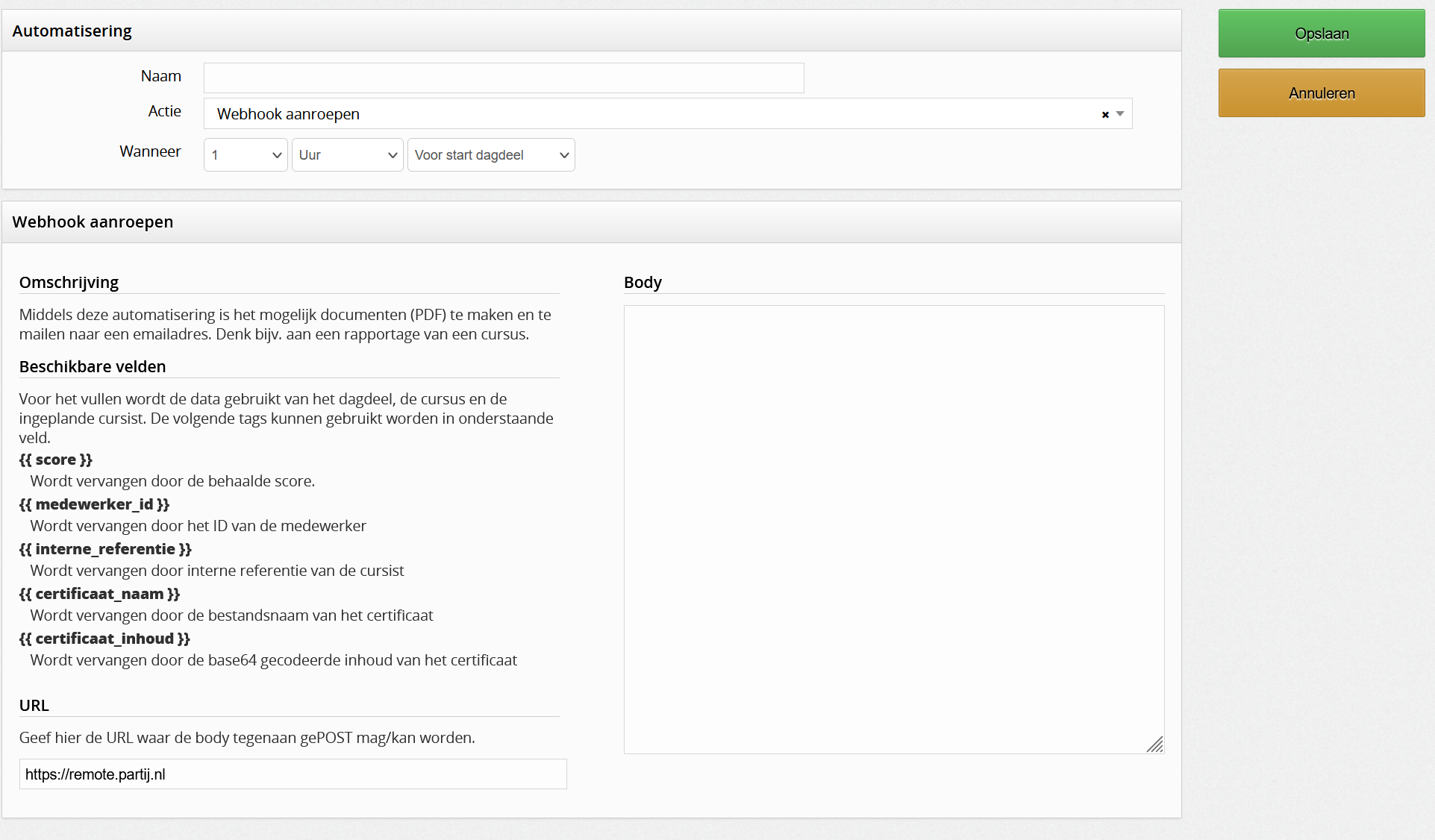
Task: Click the Beschikbare velden heading
Action: tap(93, 367)
